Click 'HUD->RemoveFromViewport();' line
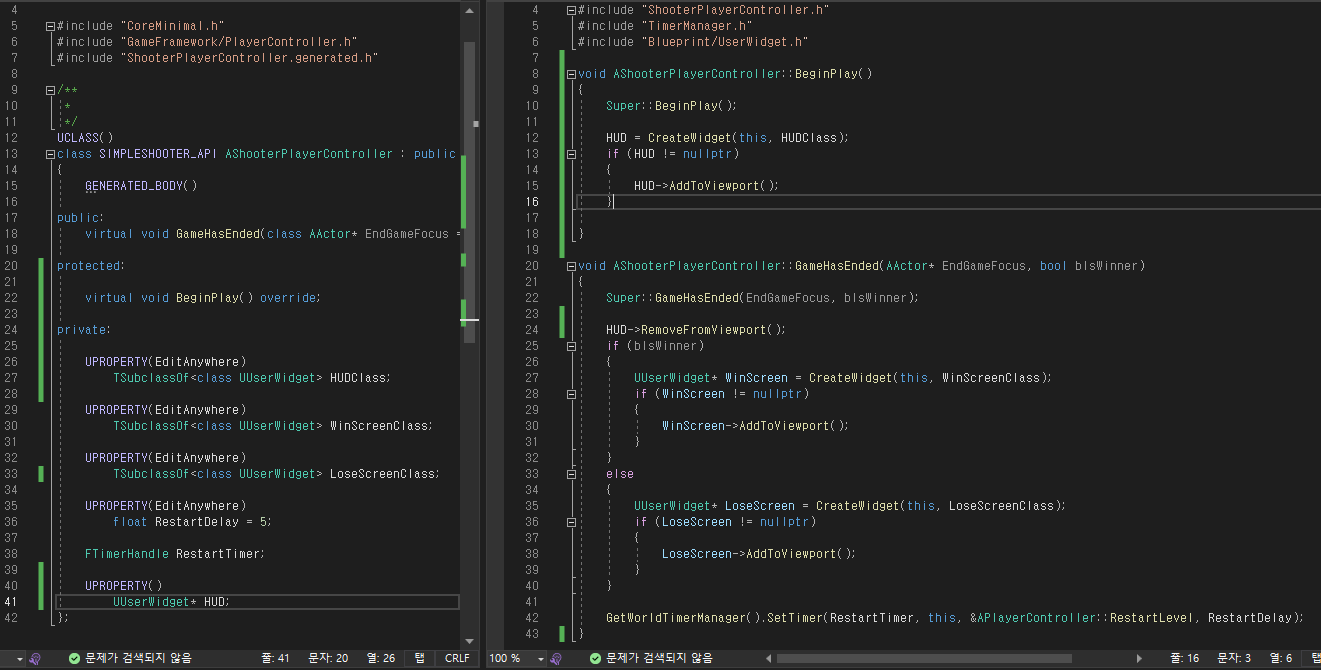 [696, 330]
